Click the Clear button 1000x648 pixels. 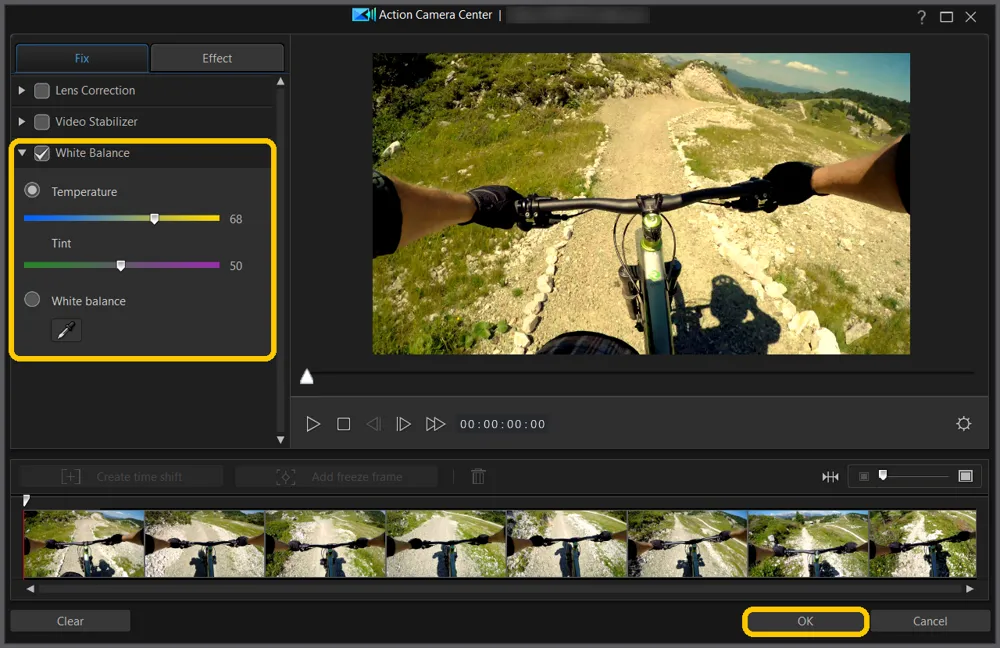click(x=70, y=621)
